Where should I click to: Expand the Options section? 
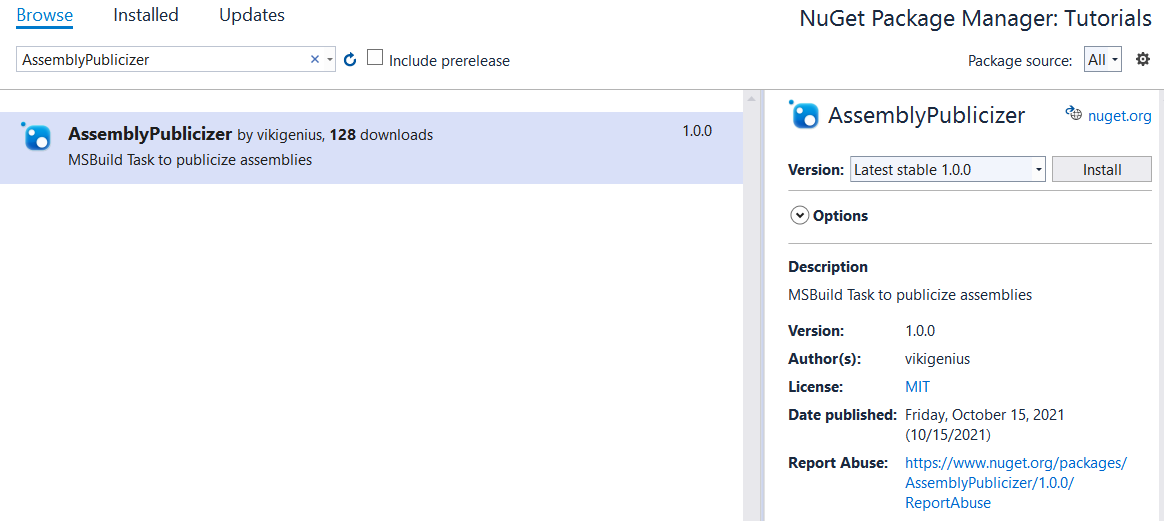[x=800, y=216]
